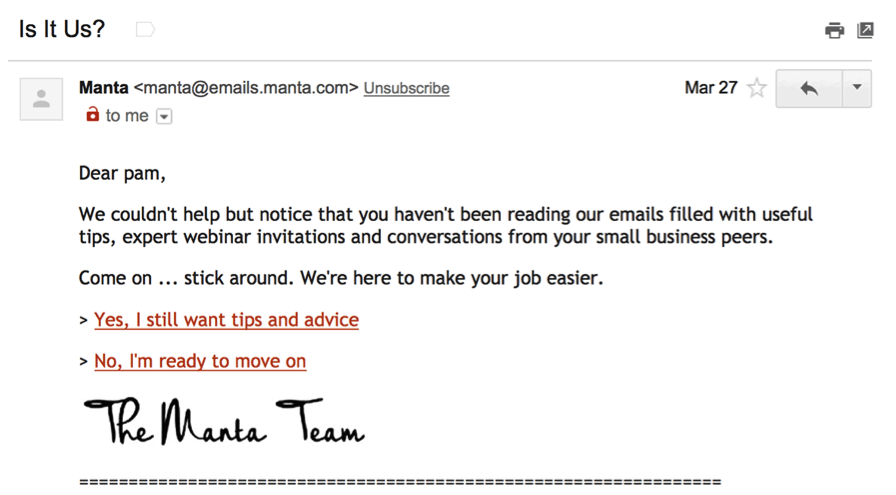Viewport: 896px width, 495px height.
Task: Follow the 'No, I'm ready to move on' link
Action: (x=200, y=361)
